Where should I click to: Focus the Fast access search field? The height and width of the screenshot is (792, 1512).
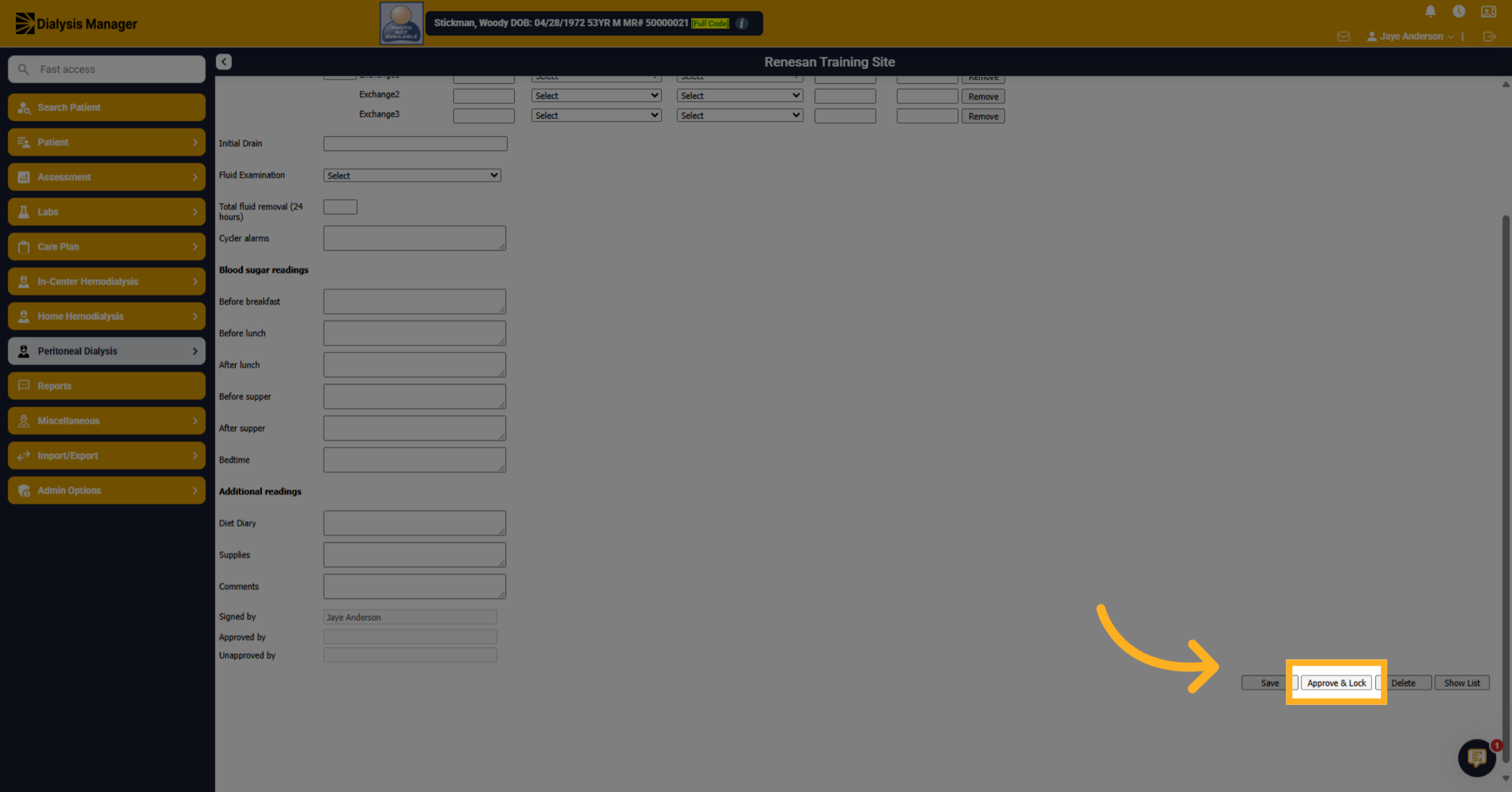coord(106,69)
